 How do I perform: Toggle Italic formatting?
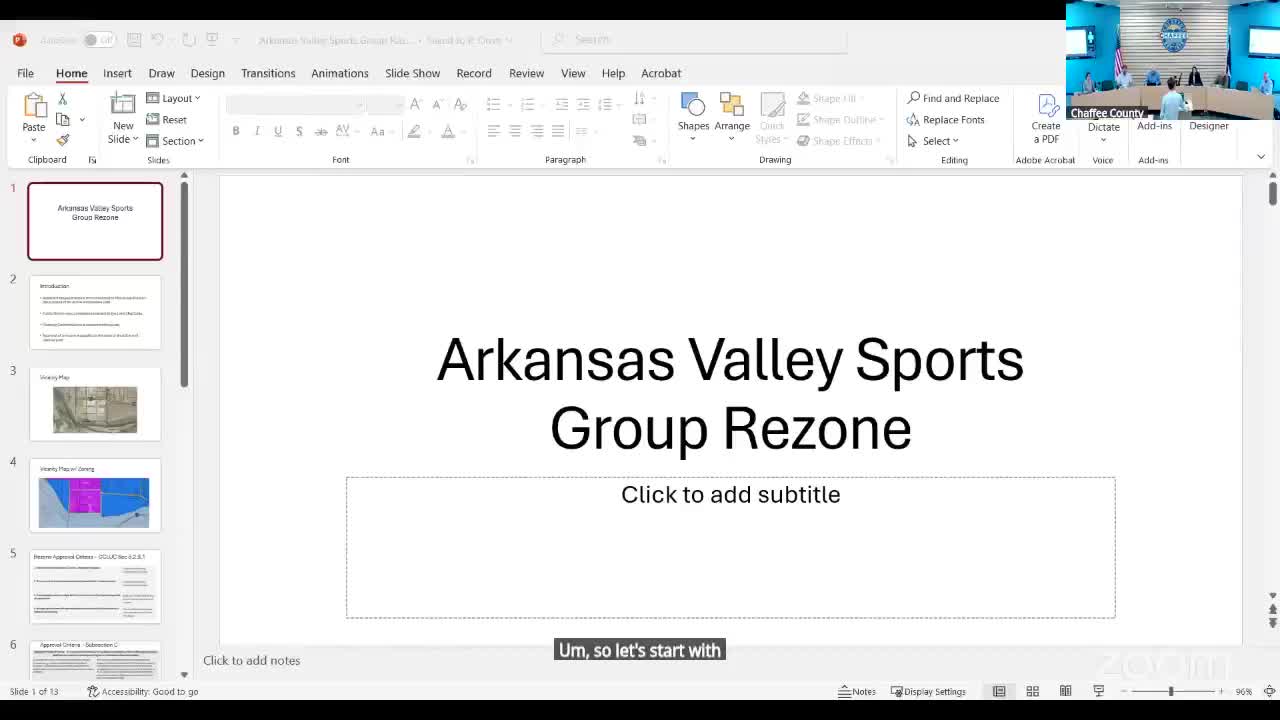pyautogui.click(x=257, y=131)
